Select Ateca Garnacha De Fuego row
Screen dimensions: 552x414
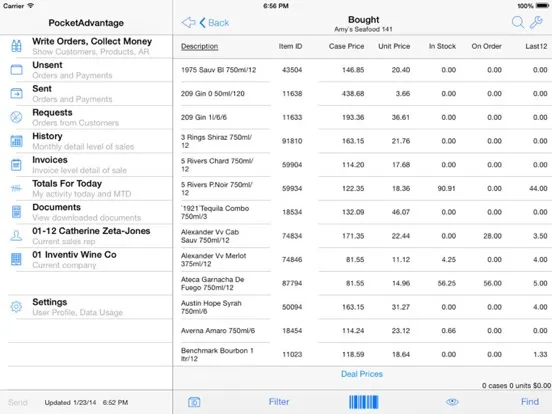pyautogui.click(x=363, y=283)
